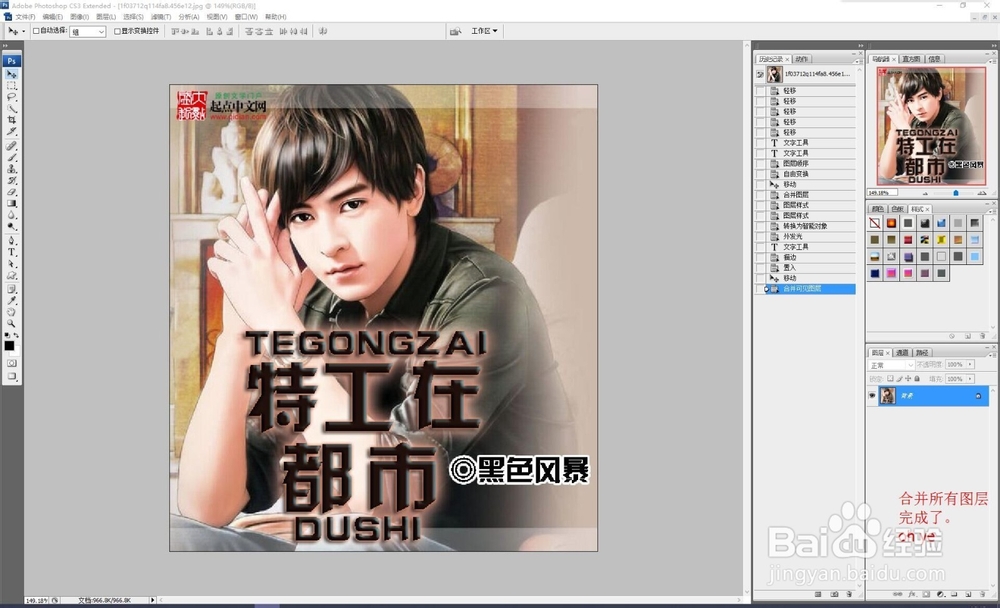Toggle Quick Mask mode icon

[11, 363]
